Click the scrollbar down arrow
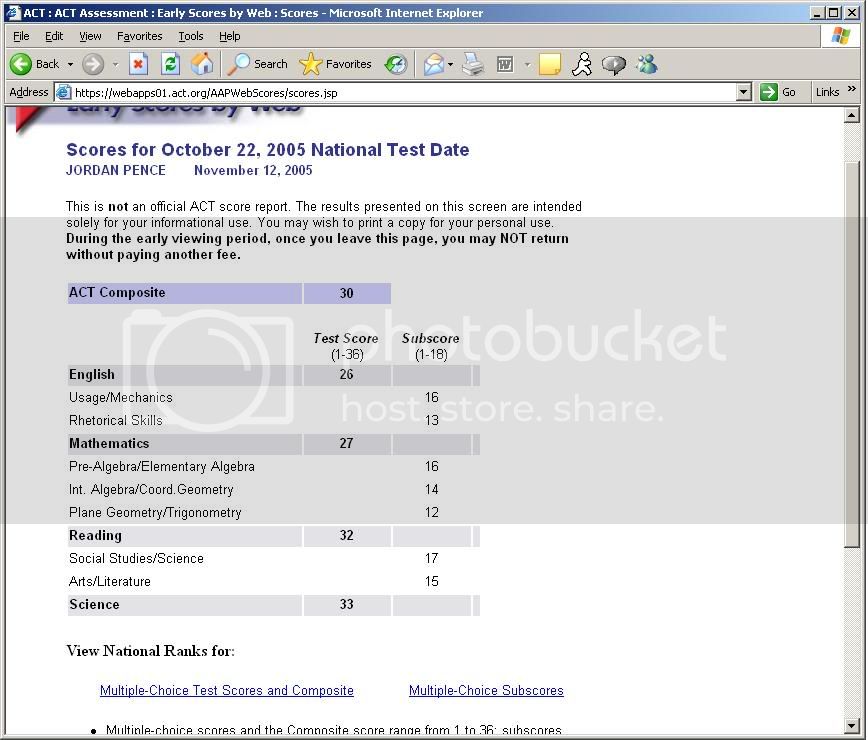This screenshot has width=868, height=740. (851, 725)
